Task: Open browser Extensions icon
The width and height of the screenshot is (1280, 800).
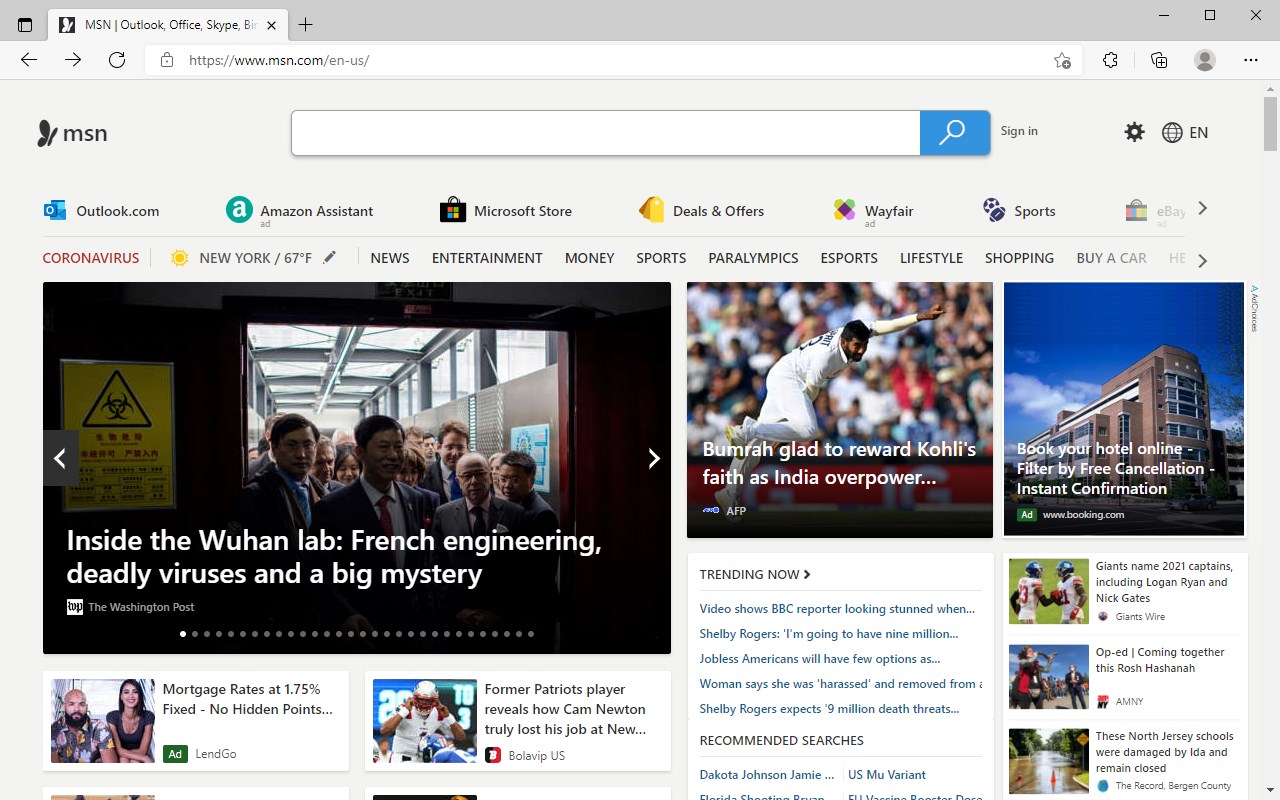Action: click(x=1110, y=60)
